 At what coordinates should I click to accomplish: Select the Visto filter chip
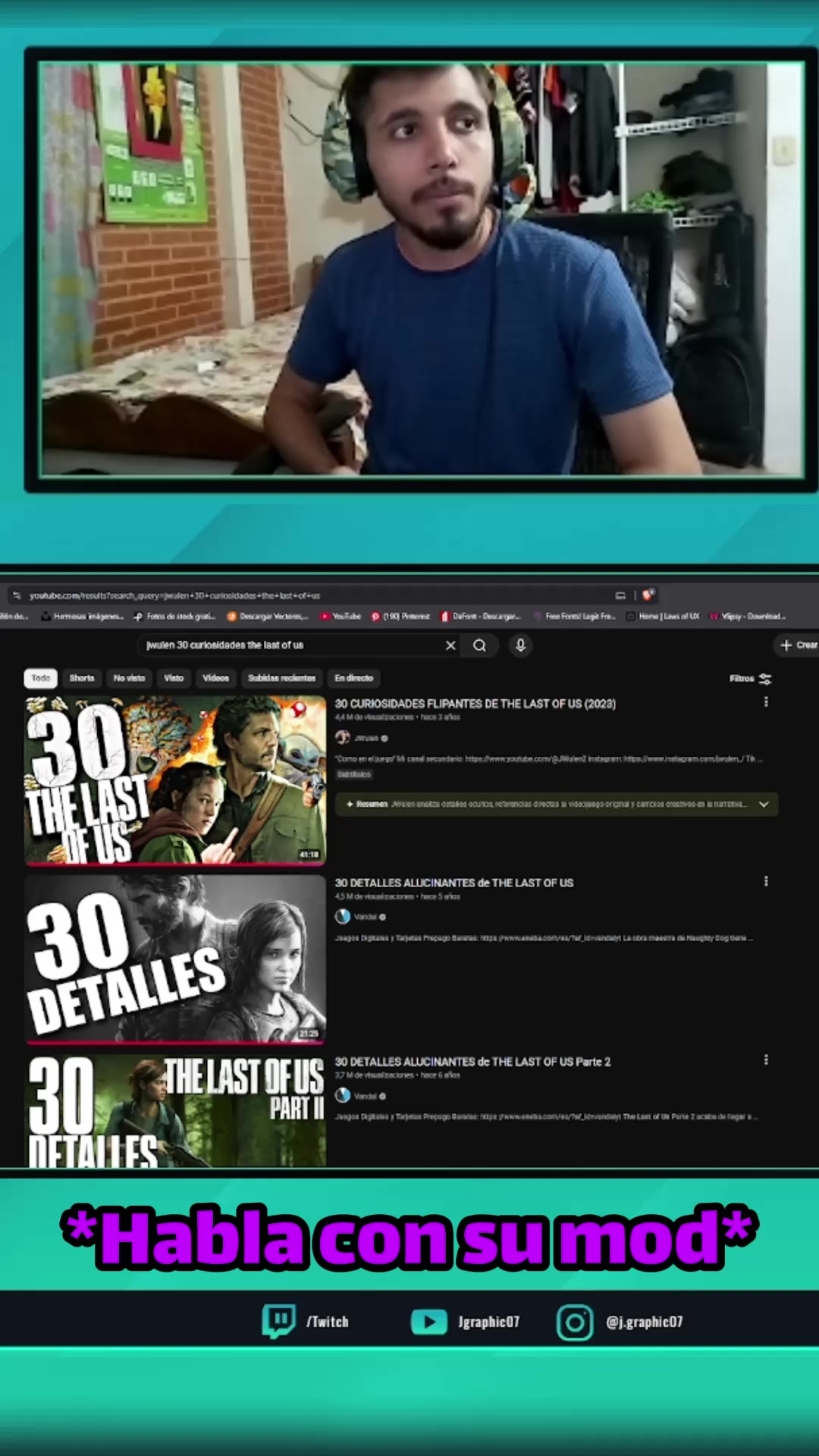point(174,678)
